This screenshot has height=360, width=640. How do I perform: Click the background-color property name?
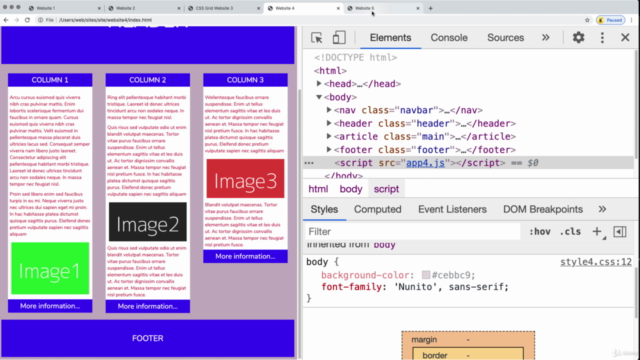[x=365, y=275]
